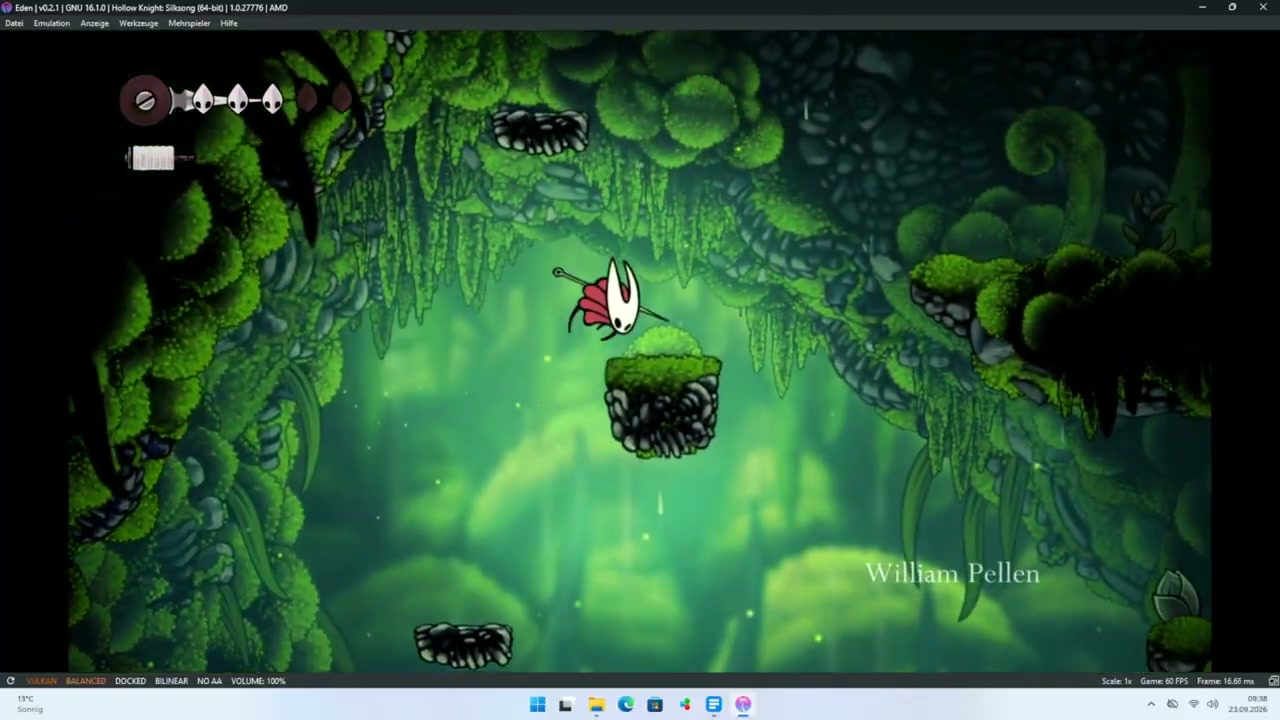The image size is (1280, 720).
Task: Open the weather widget showing 13°C Sonnig
Action: tap(30, 704)
